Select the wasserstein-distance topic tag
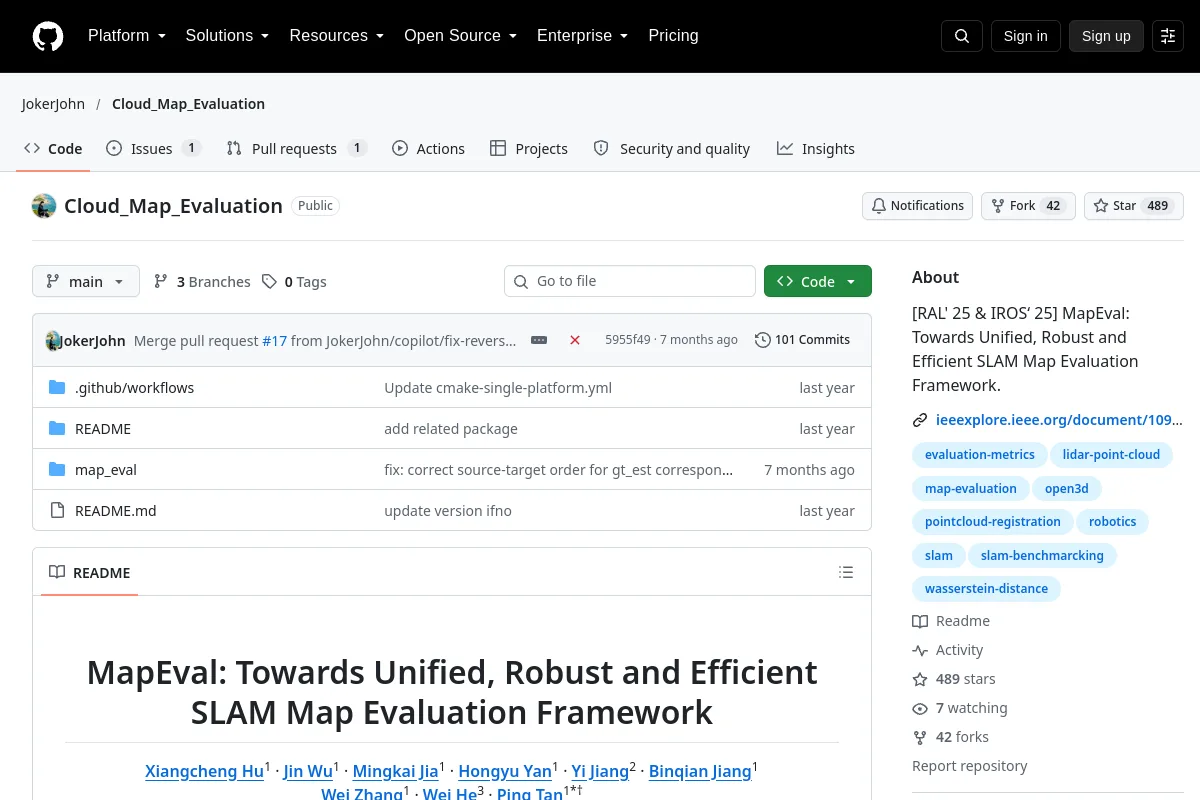The height and width of the screenshot is (800, 1200). pos(986,589)
